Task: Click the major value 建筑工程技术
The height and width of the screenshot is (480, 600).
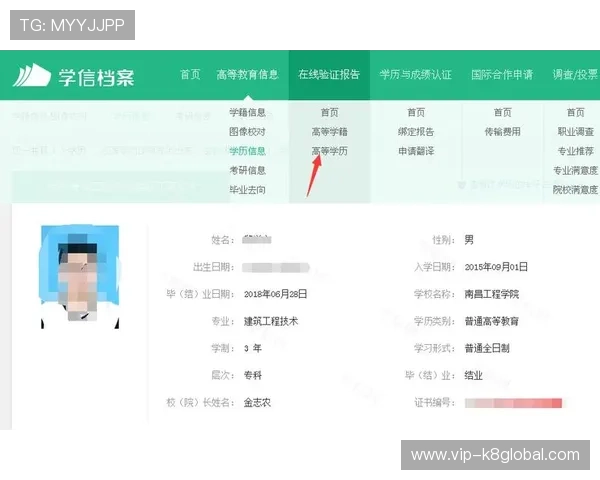Action: [271, 321]
